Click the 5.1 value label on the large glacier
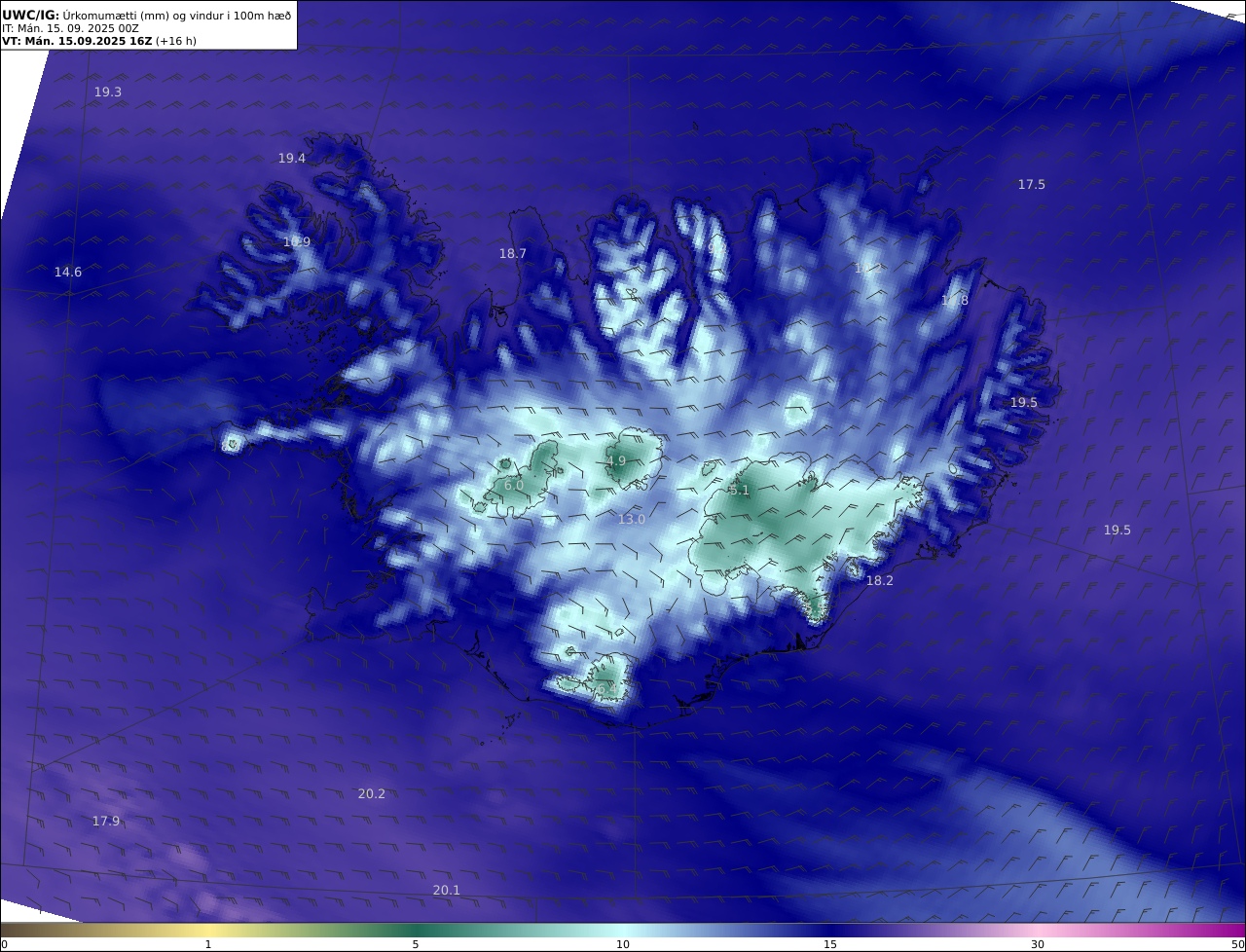 pyautogui.click(x=740, y=491)
